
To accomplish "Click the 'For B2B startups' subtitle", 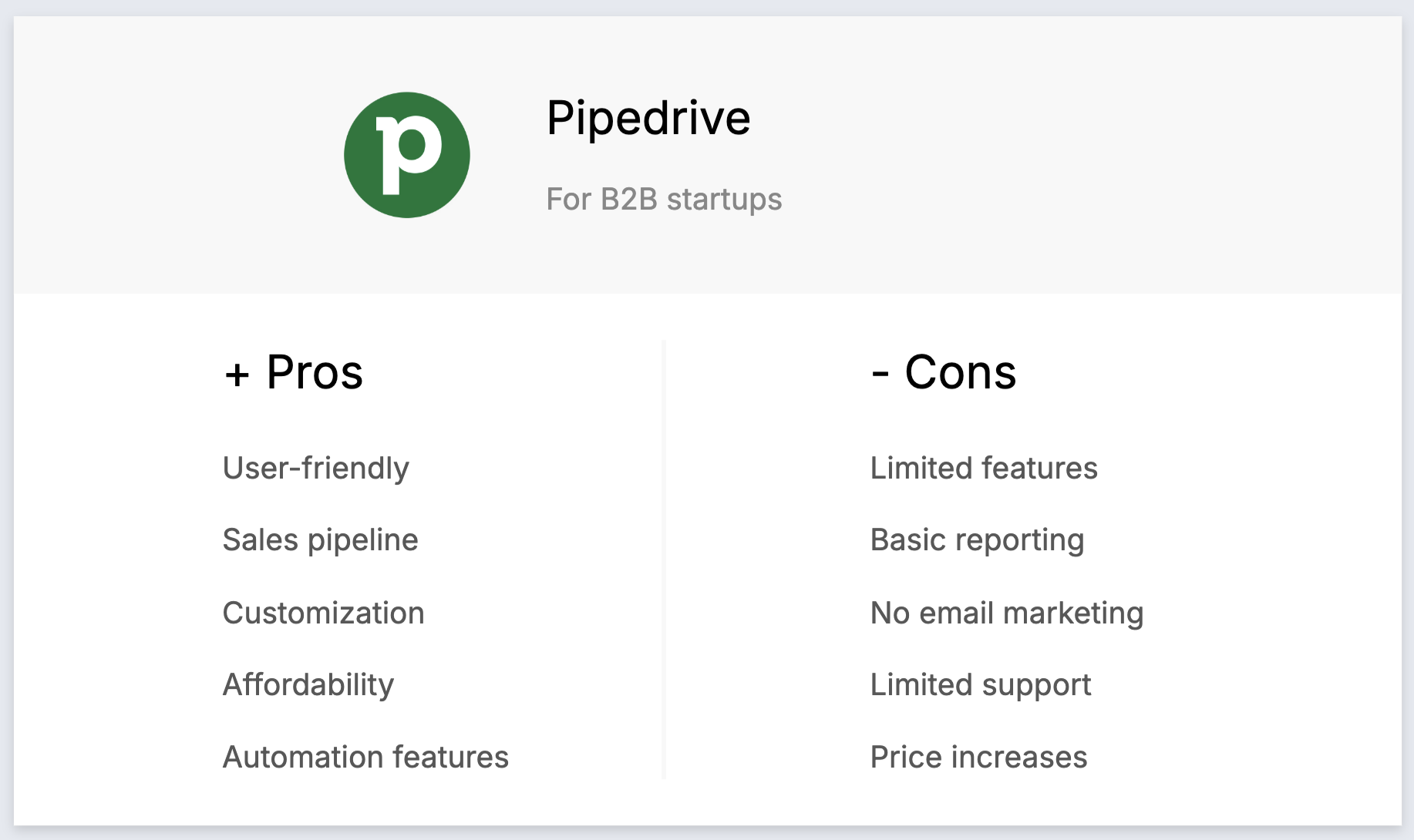I will point(663,199).
